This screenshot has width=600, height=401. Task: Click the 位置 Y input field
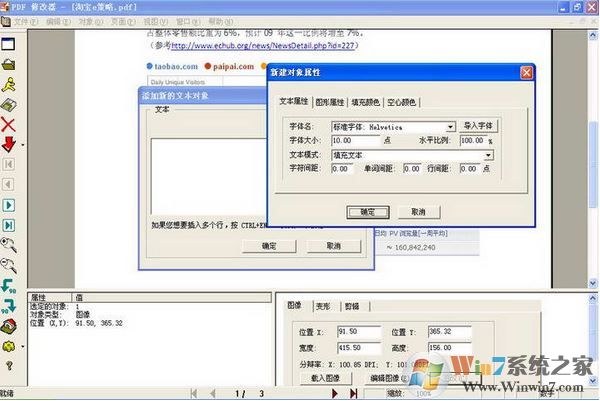450,332
